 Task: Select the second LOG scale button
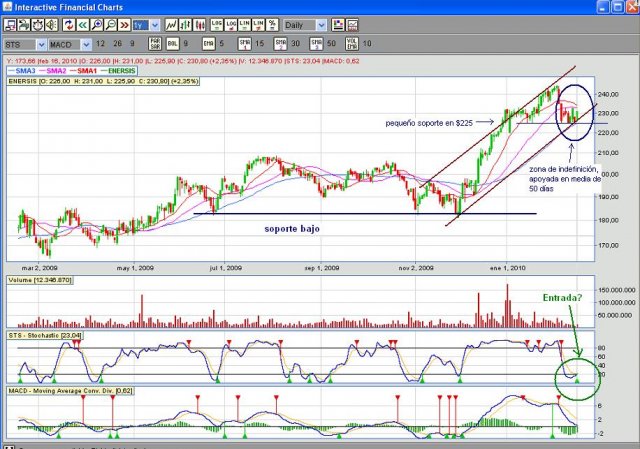point(231,25)
